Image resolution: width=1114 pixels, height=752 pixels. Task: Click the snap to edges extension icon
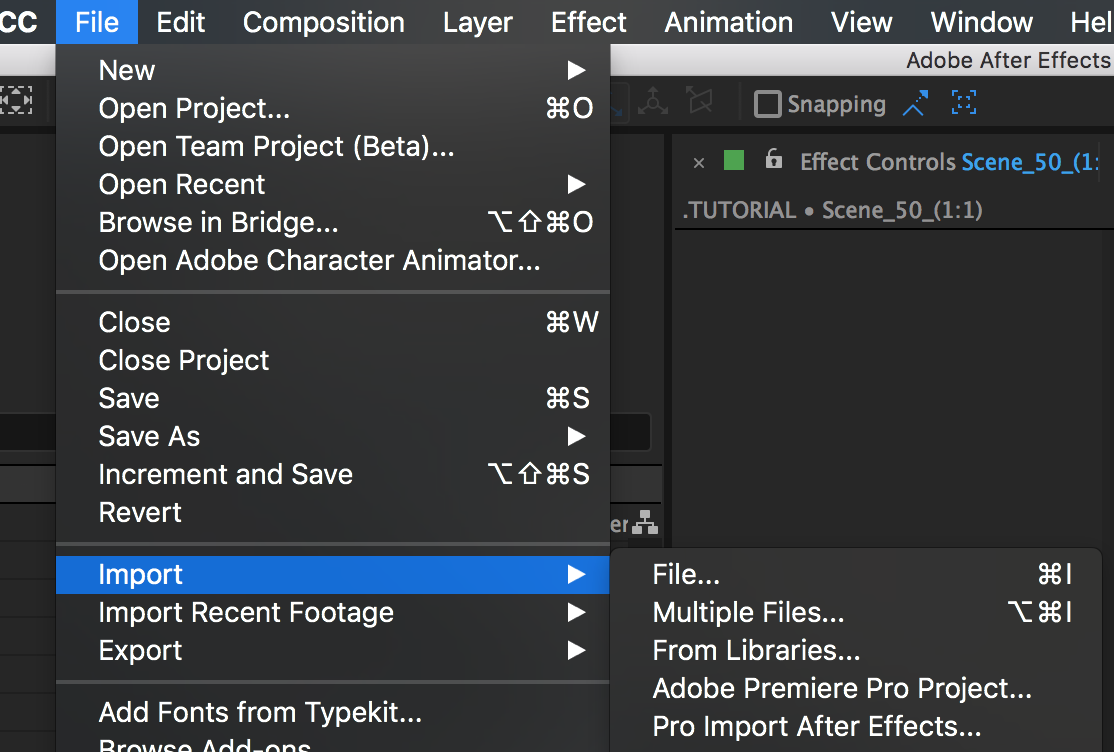click(915, 104)
